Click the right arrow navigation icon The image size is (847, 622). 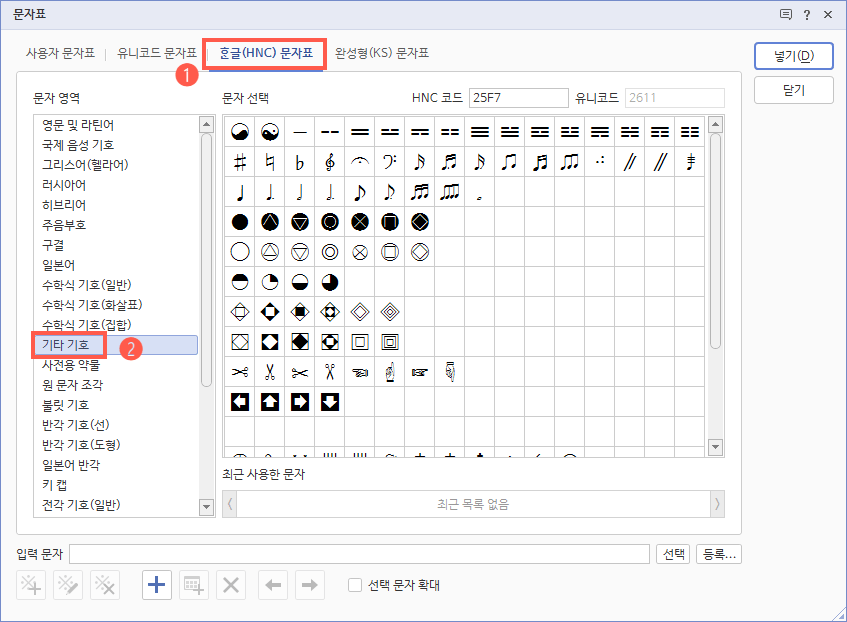(x=309, y=585)
